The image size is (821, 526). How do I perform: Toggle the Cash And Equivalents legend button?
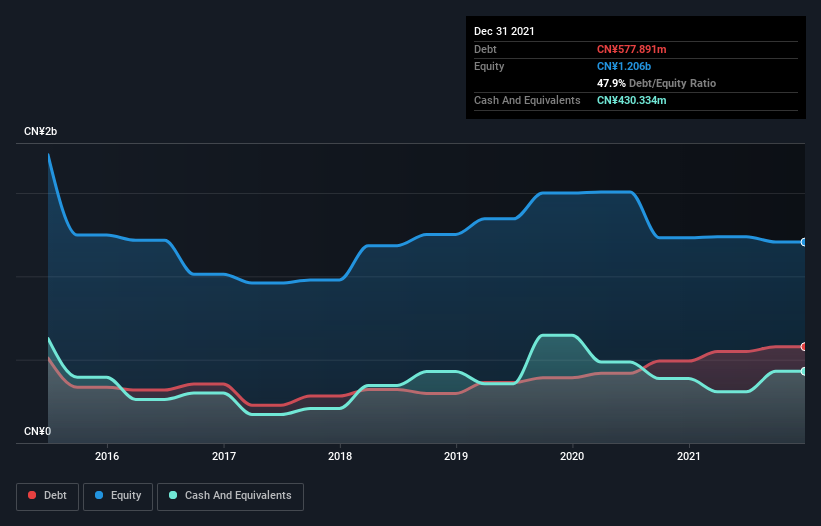pyautogui.click(x=230, y=496)
